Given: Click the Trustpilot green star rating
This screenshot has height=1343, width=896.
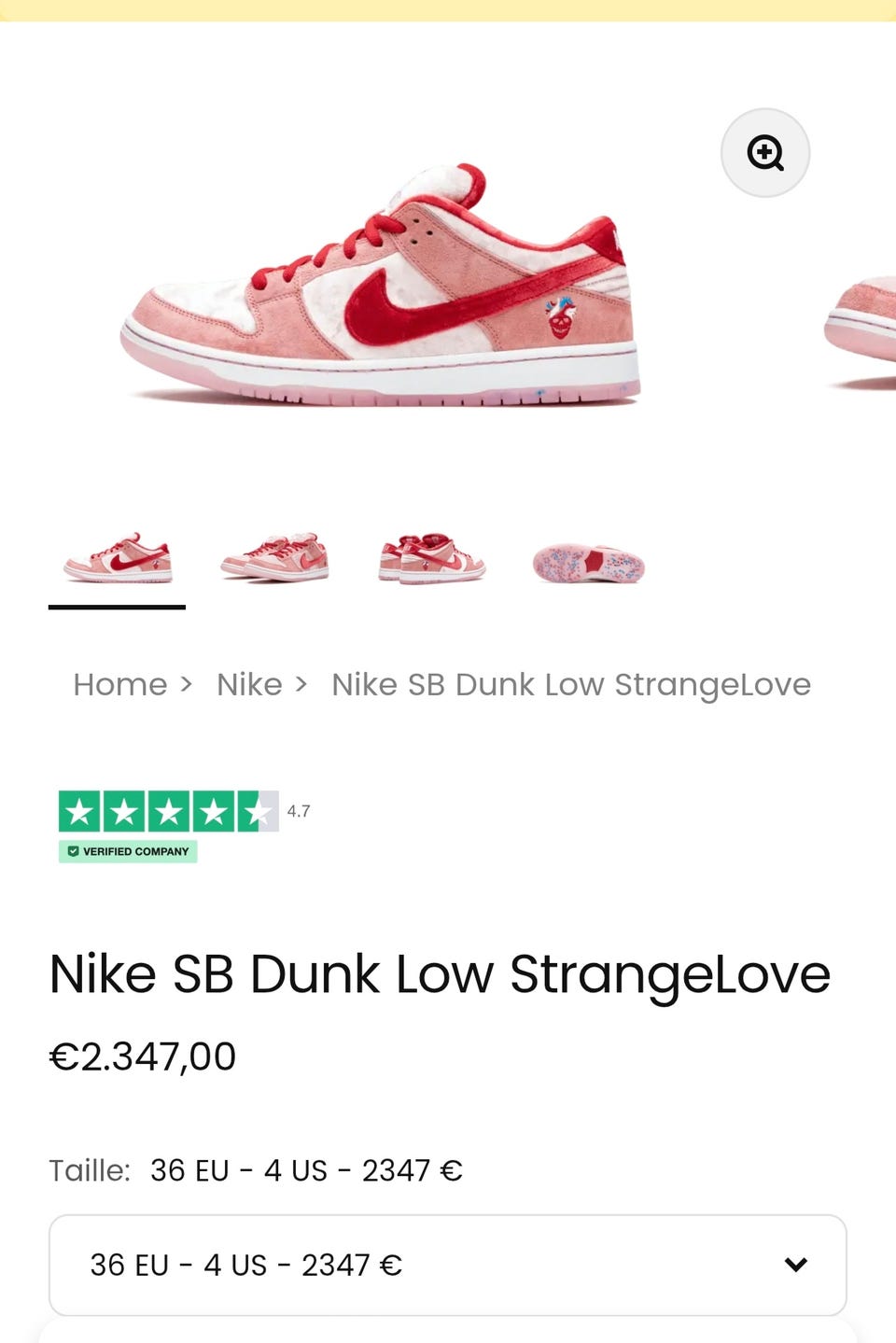Looking at the screenshot, I should pyautogui.click(x=168, y=811).
